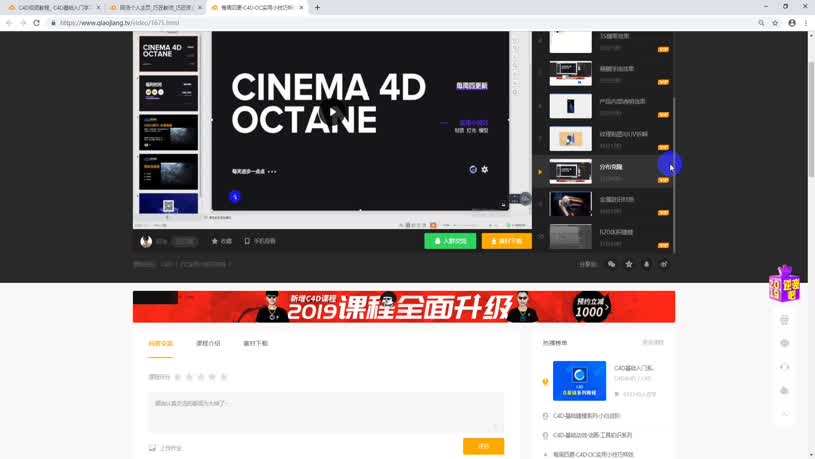Image resolution: width=815 pixels, height=459 pixels.
Task: Click the second right sidebar floating icon
Action: coord(784,344)
